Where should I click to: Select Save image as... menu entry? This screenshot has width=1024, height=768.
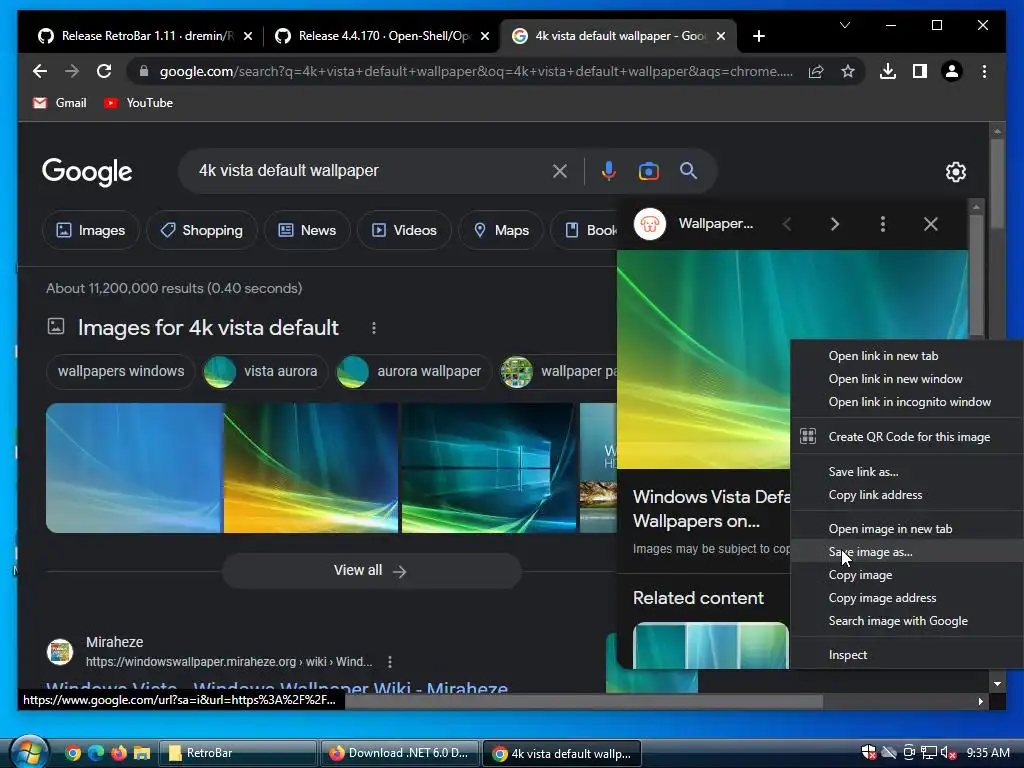pyautogui.click(x=907, y=552)
